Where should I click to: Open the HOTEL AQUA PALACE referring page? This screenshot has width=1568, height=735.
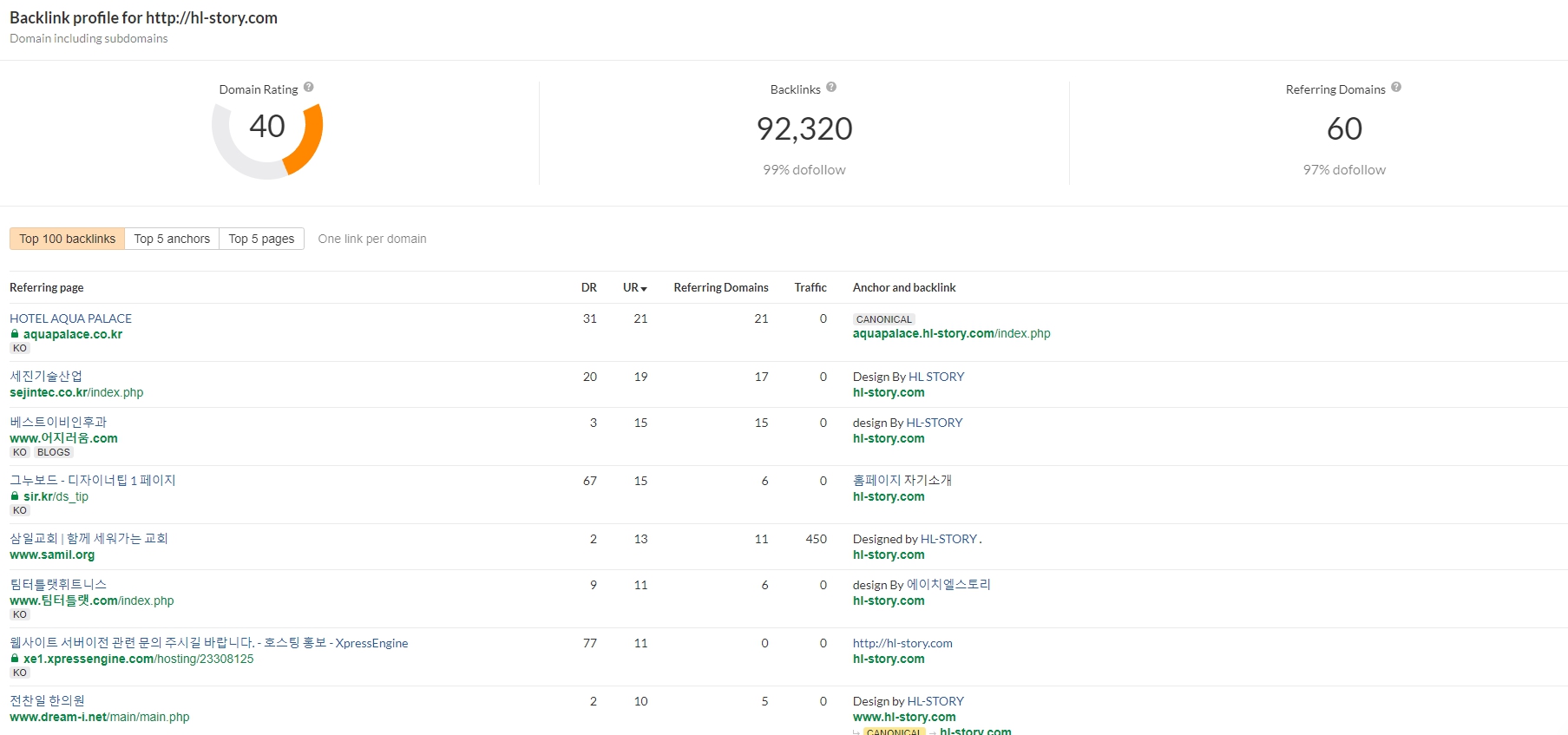[71, 318]
